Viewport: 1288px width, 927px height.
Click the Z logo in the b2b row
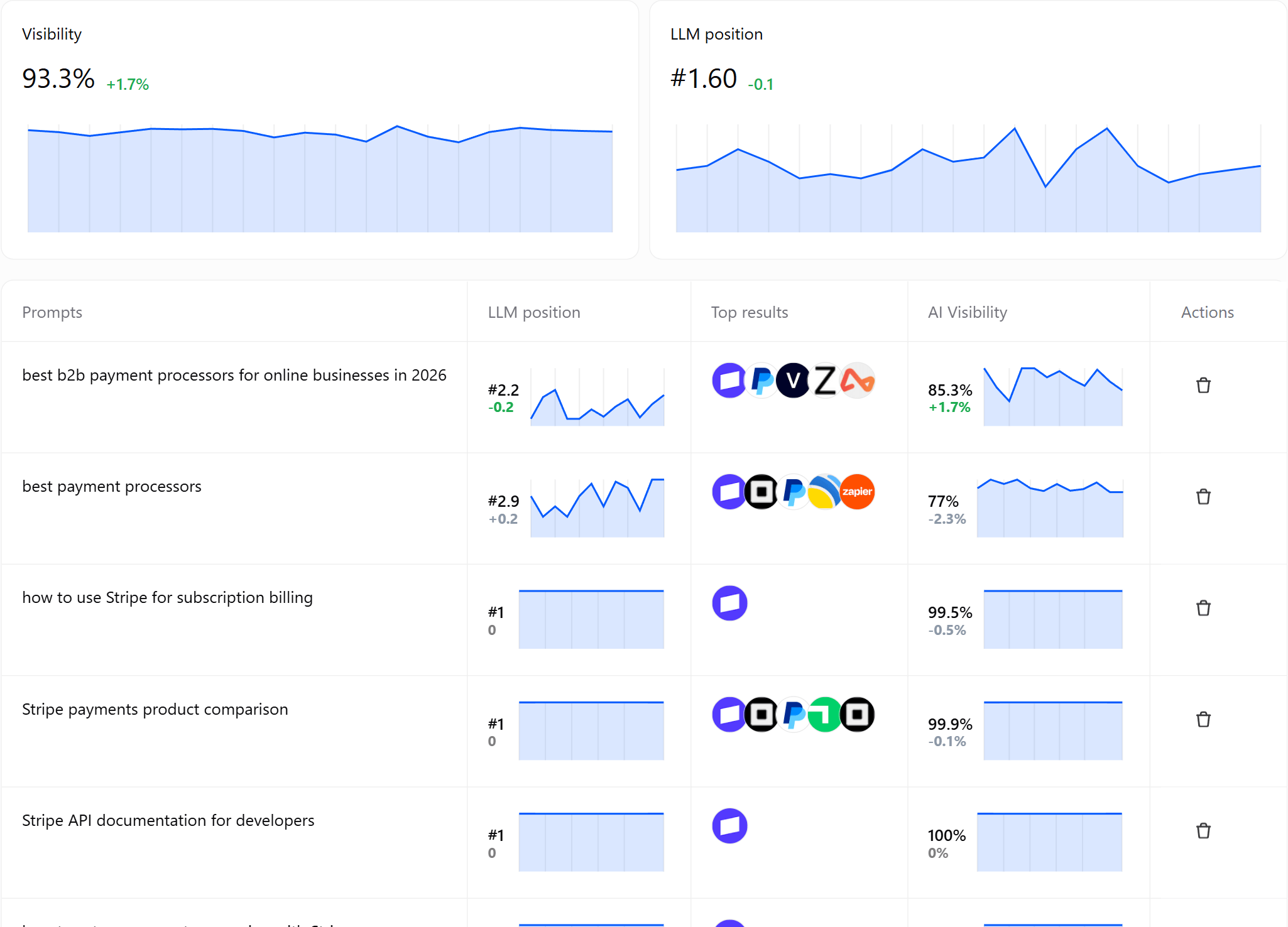[826, 381]
